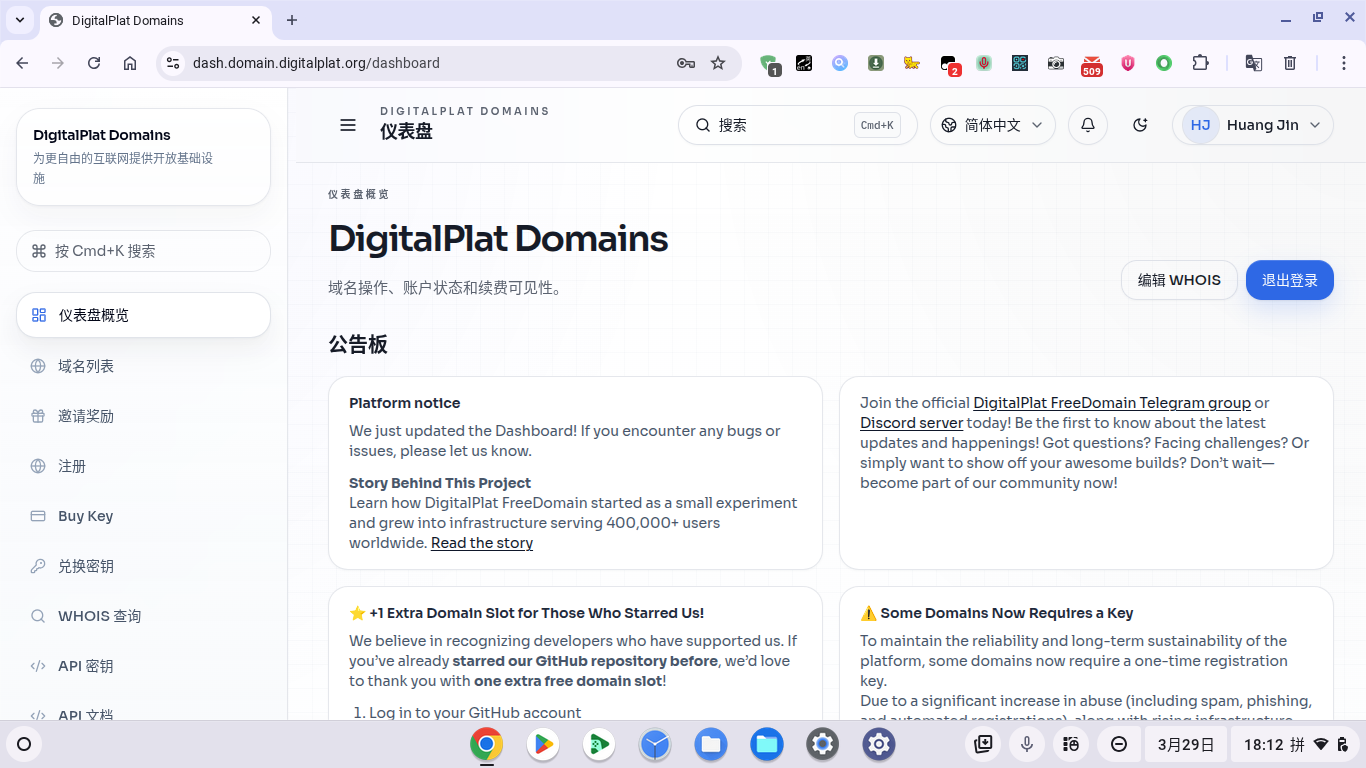Open the Chrome extensions puzzle icon
The image size is (1366, 768).
coord(1200,63)
